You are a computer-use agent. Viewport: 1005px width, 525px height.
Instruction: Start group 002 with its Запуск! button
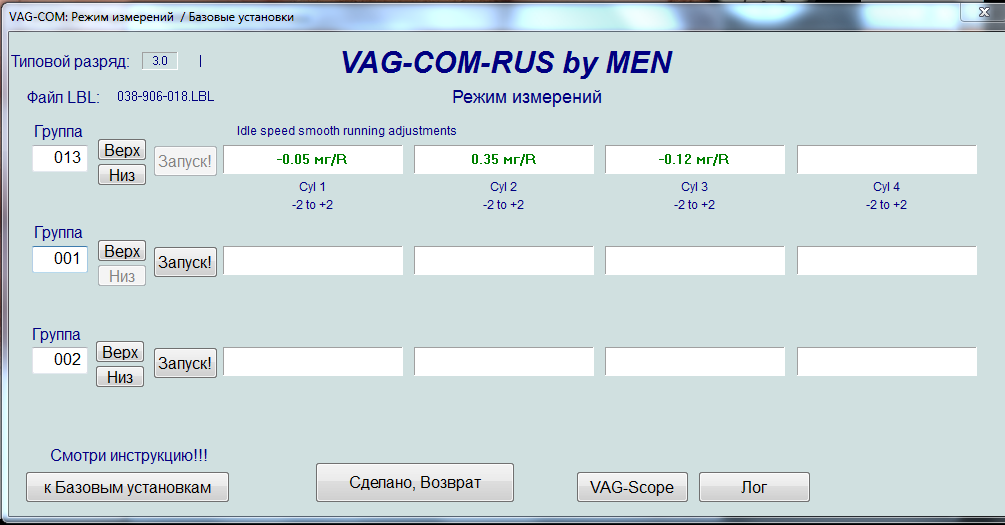coord(185,362)
